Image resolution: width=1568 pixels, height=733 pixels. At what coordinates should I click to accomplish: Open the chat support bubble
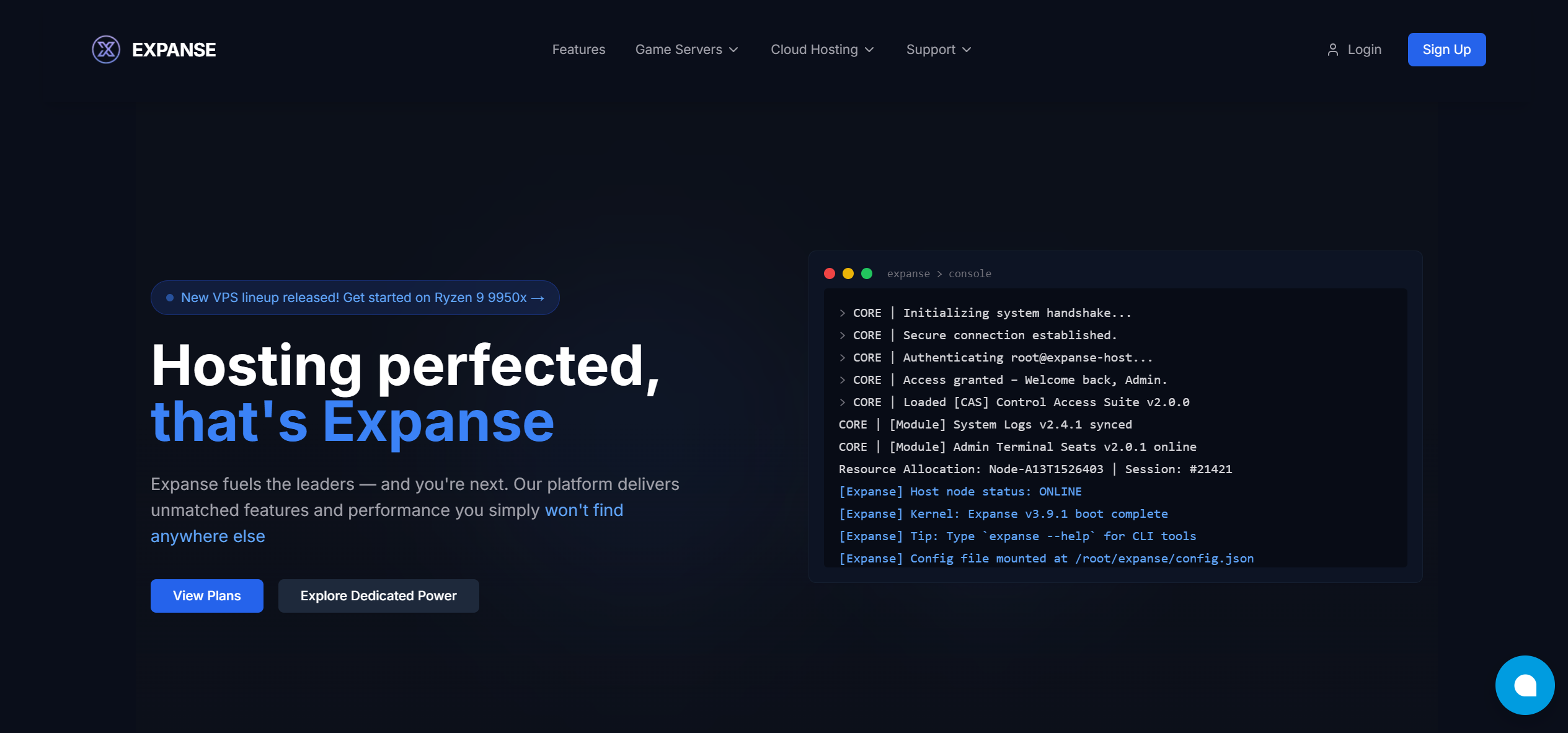click(x=1525, y=685)
